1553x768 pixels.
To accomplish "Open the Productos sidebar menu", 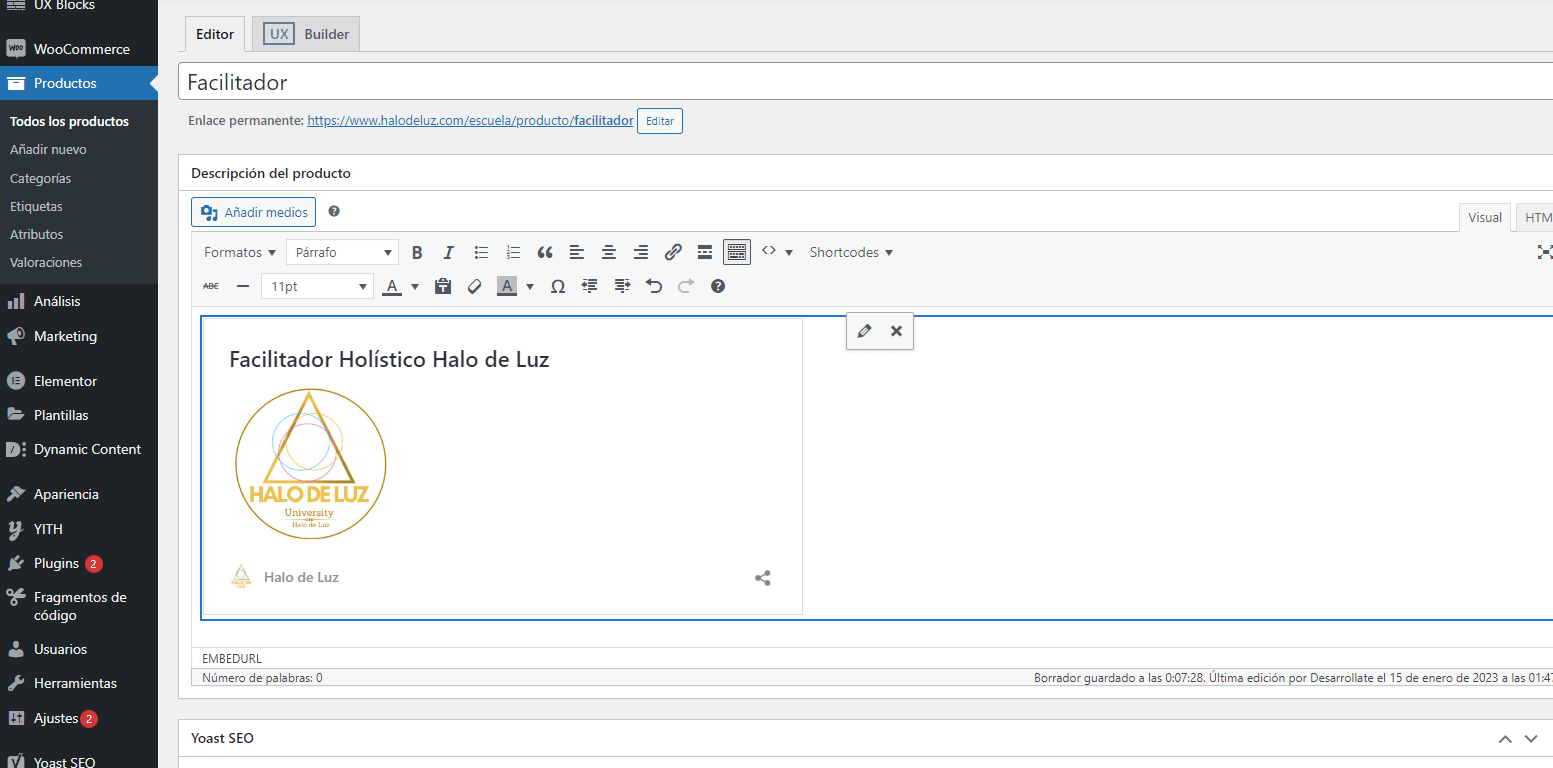I will (x=79, y=83).
